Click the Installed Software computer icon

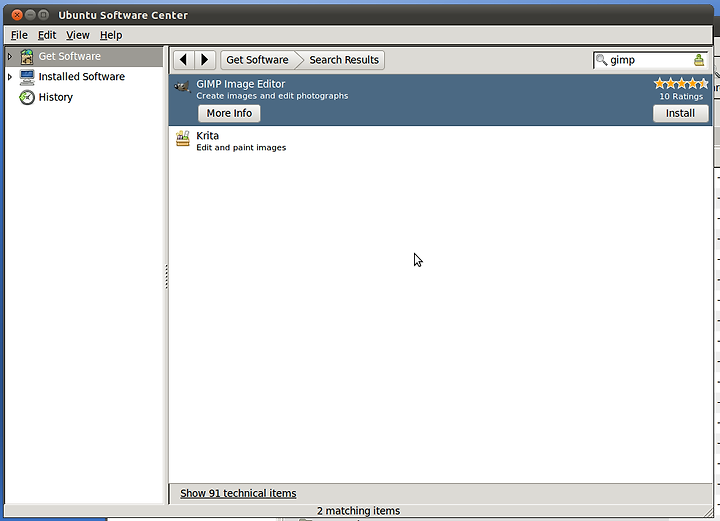tap(27, 77)
